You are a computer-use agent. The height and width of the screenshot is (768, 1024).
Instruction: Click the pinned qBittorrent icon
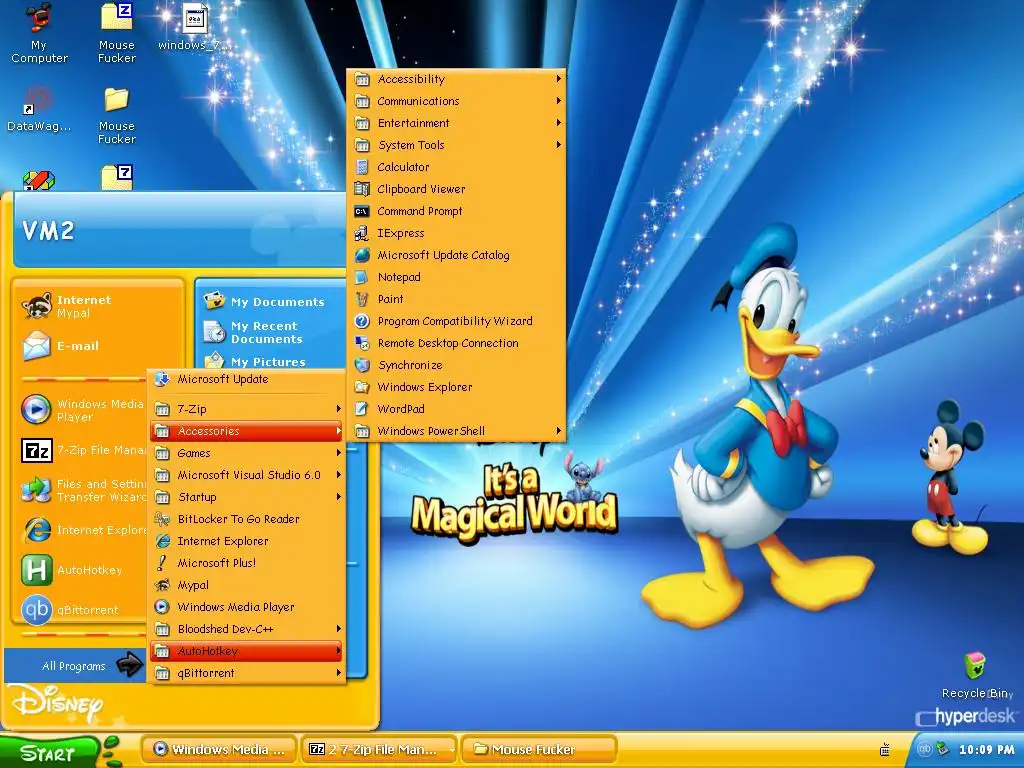click(x=37, y=610)
